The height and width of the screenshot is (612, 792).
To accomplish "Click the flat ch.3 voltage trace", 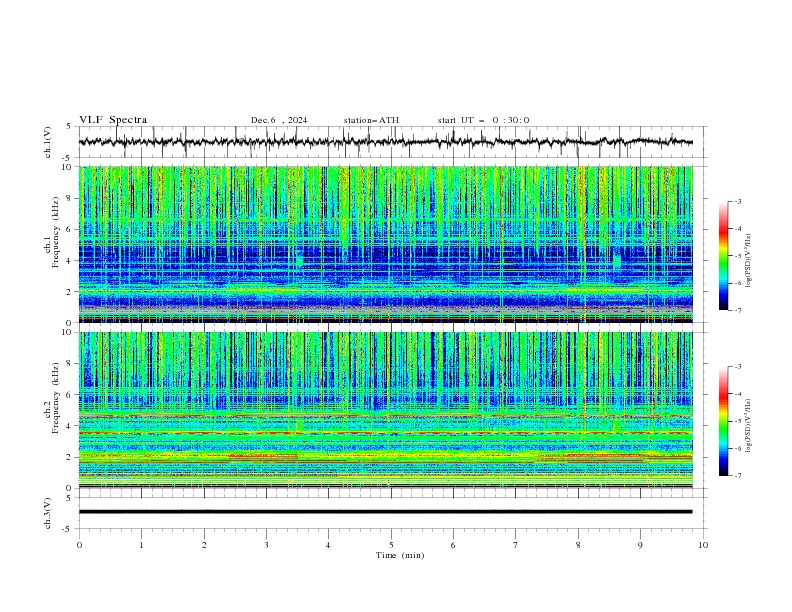I will 385,512.
